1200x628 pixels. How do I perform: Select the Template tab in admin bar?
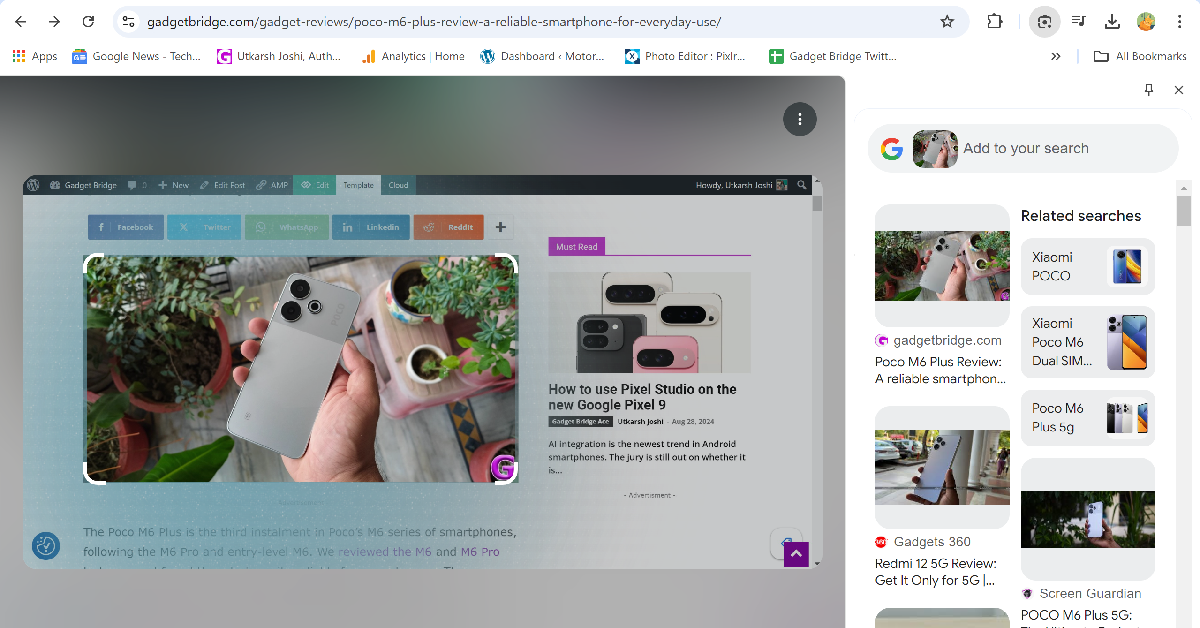[x=358, y=185]
